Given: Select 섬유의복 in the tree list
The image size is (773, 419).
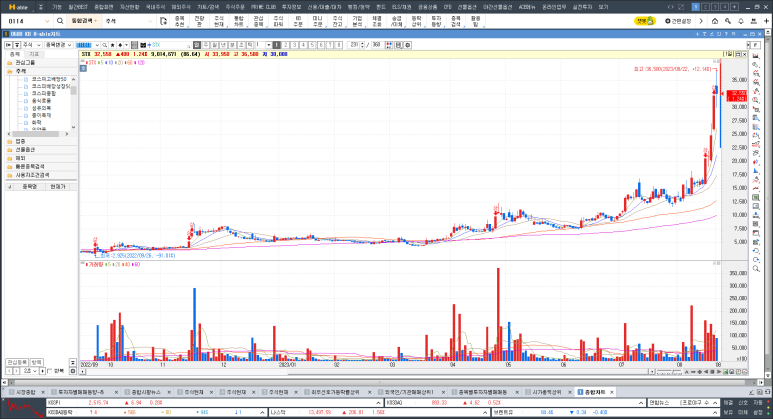Looking at the screenshot, I should (x=41, y=108).
